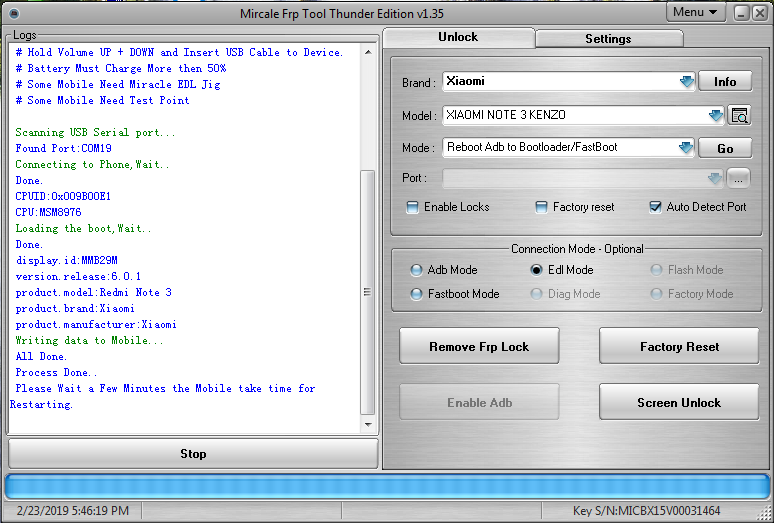
Task: Click log line 'Found Port:COM19'
Action: coord(64,148)
